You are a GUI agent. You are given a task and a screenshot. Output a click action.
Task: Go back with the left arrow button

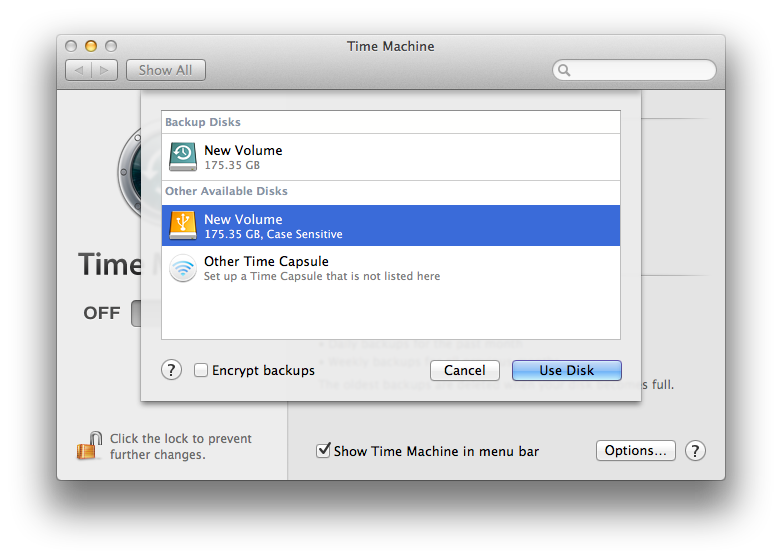78,70
